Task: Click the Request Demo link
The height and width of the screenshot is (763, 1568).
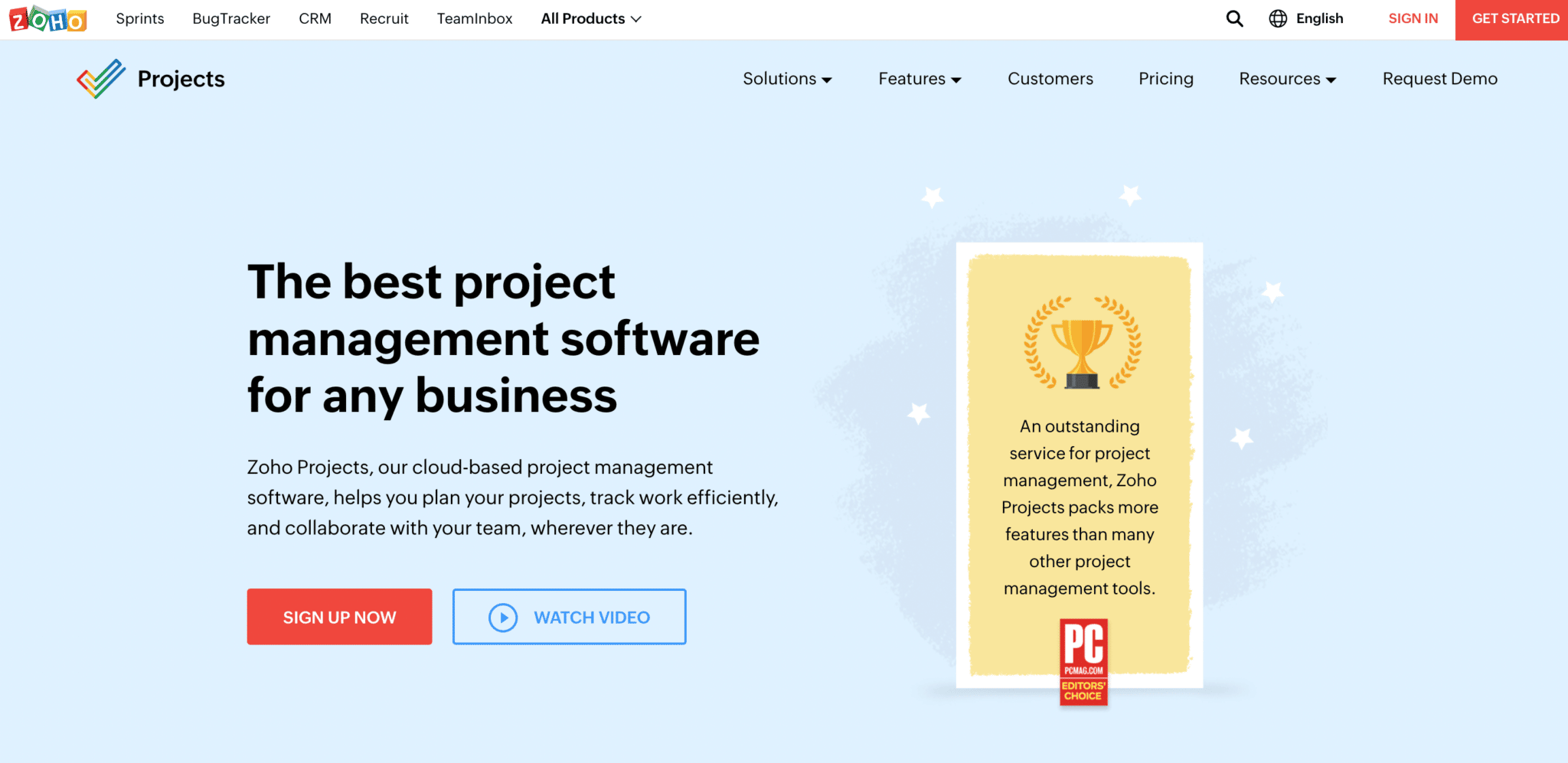Action: pyautogui.click(x=1439, y=79)
